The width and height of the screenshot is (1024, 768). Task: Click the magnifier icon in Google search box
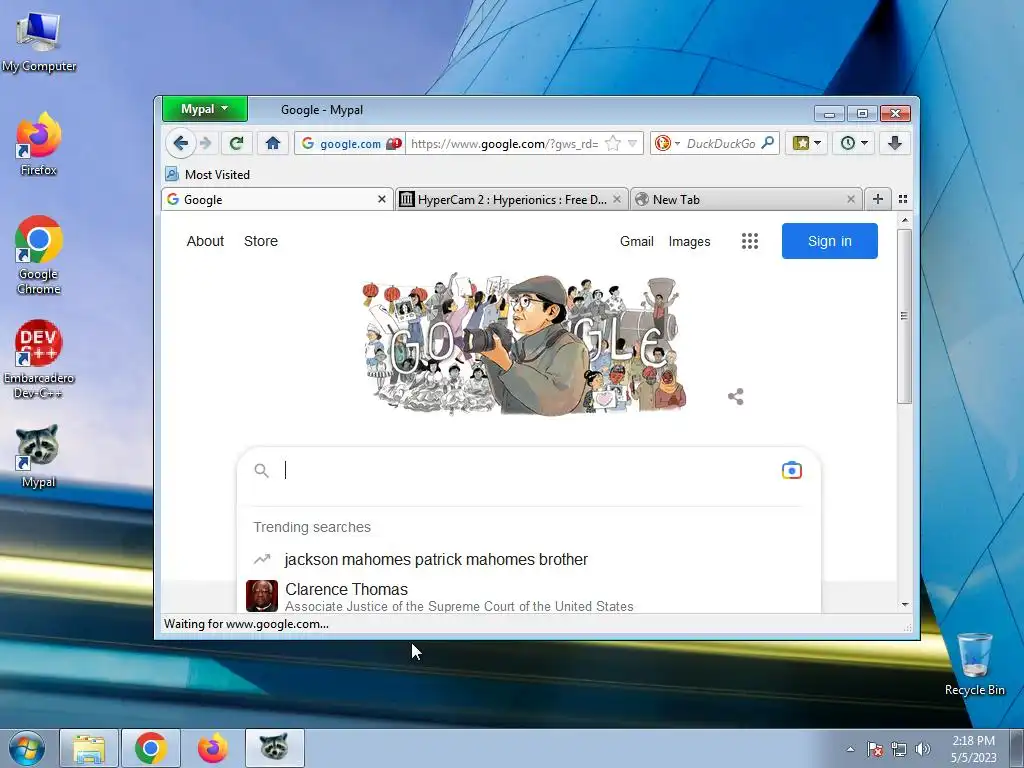(x=261, y=470)
